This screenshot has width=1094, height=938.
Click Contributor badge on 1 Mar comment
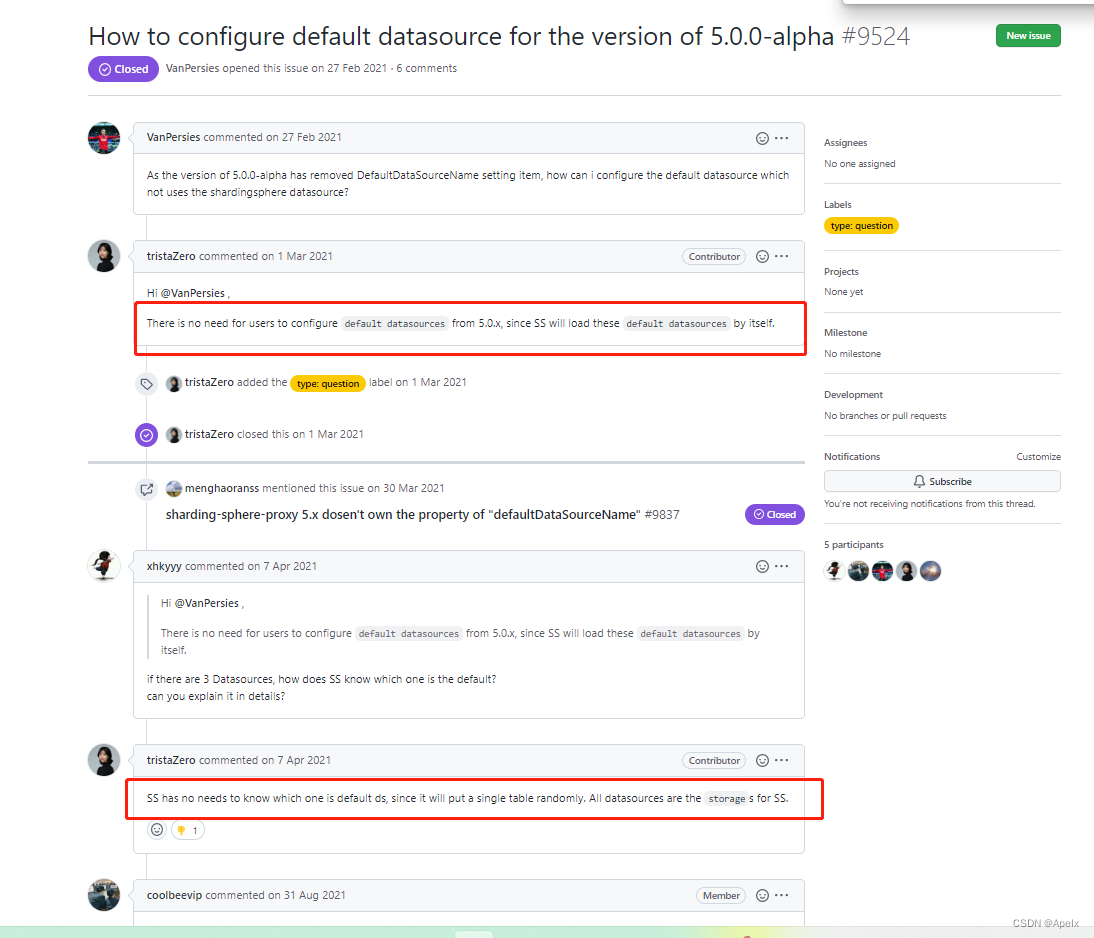click(x=714, y=257)
